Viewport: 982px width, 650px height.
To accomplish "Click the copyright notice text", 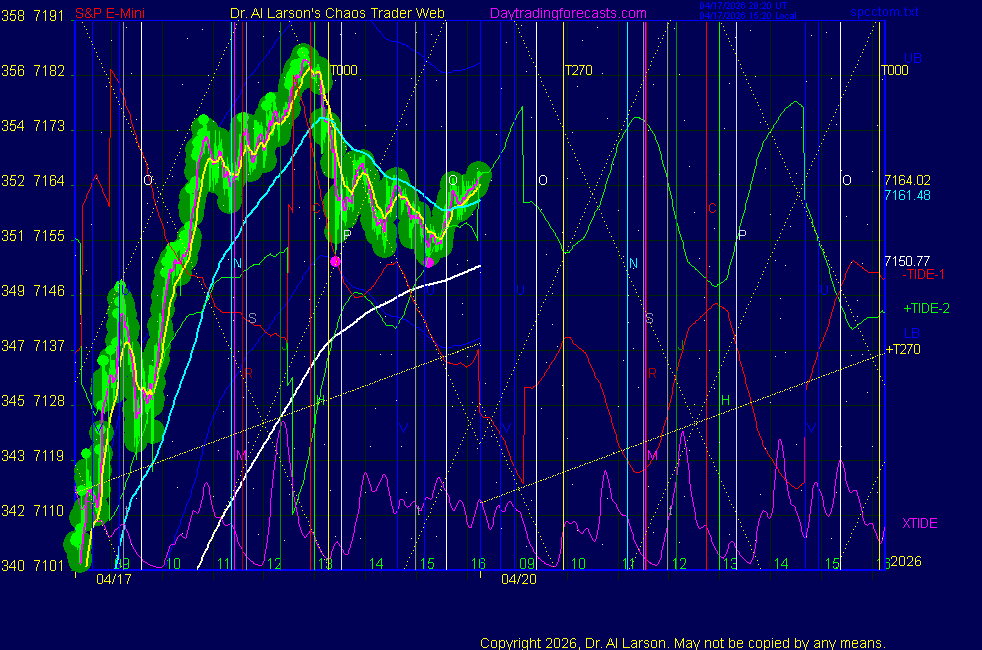I will (x=683, y=643).
